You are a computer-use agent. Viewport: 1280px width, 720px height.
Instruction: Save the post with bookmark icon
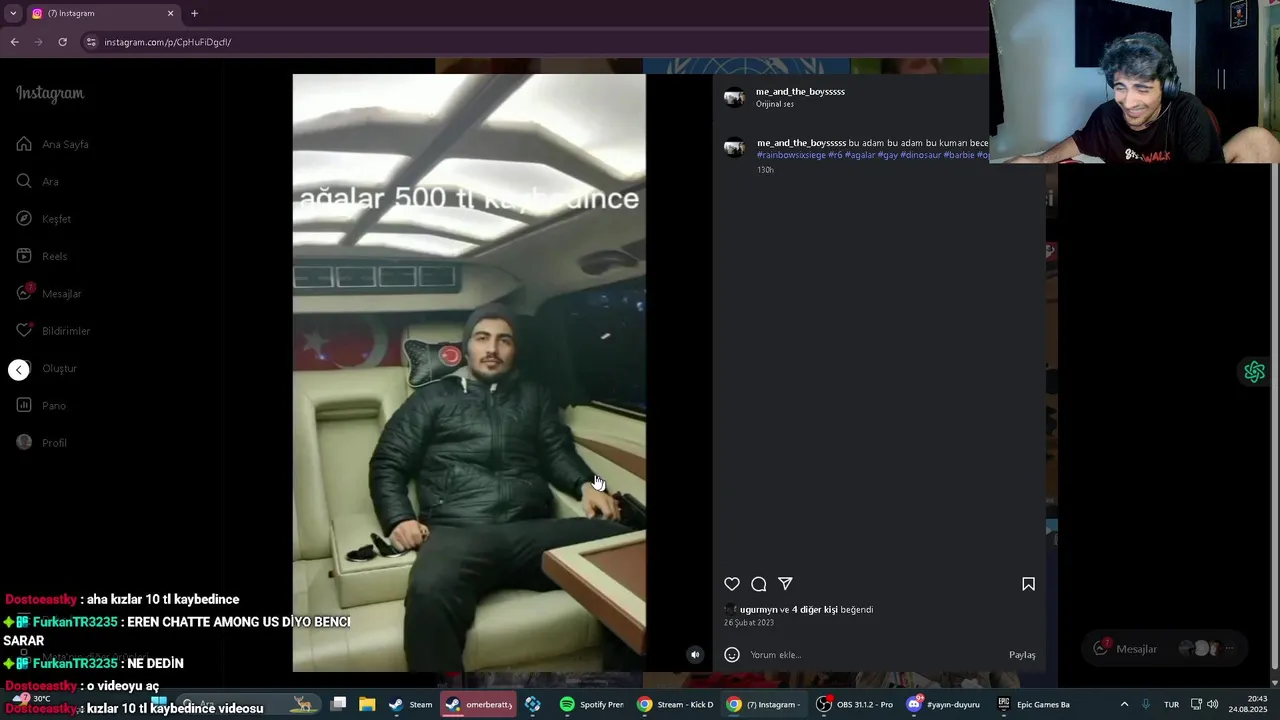pyautogui.click(x=1028, y=584)
